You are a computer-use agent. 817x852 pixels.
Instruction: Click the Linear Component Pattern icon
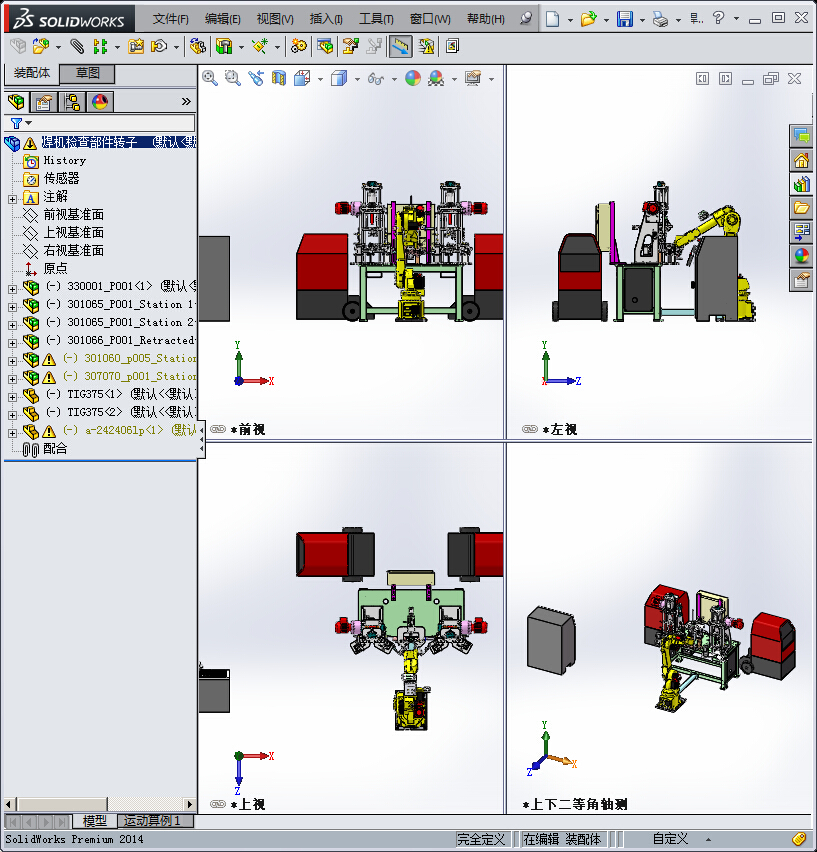point(100,46)
